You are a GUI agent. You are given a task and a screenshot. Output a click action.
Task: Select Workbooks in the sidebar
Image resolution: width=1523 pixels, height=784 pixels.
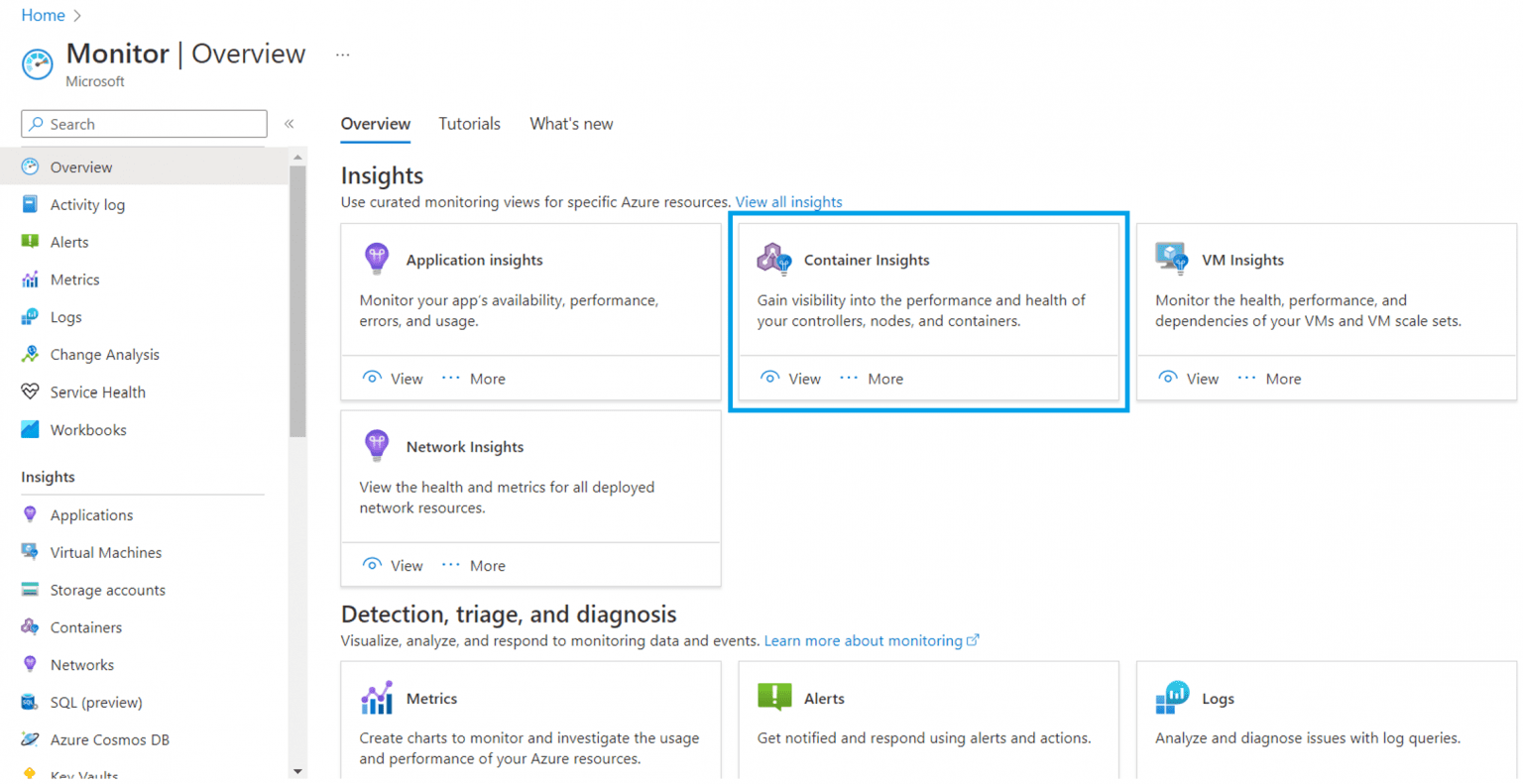click(x=86, y=429)
